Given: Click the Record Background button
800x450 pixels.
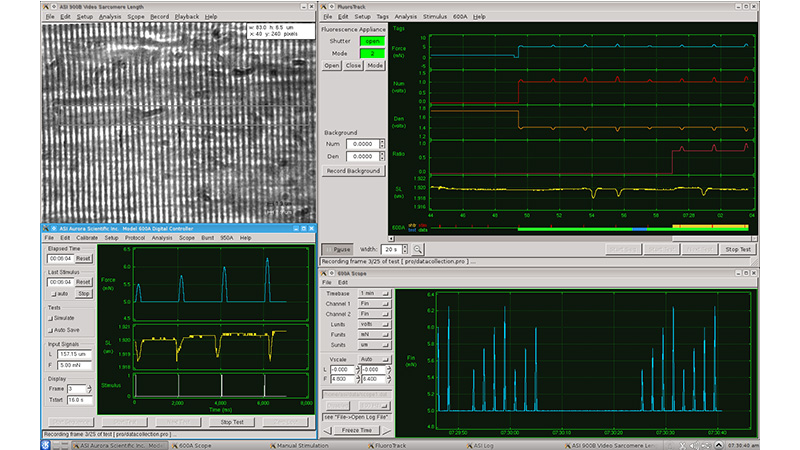Looking at the screenshot, I should click(x=353, y=171).
